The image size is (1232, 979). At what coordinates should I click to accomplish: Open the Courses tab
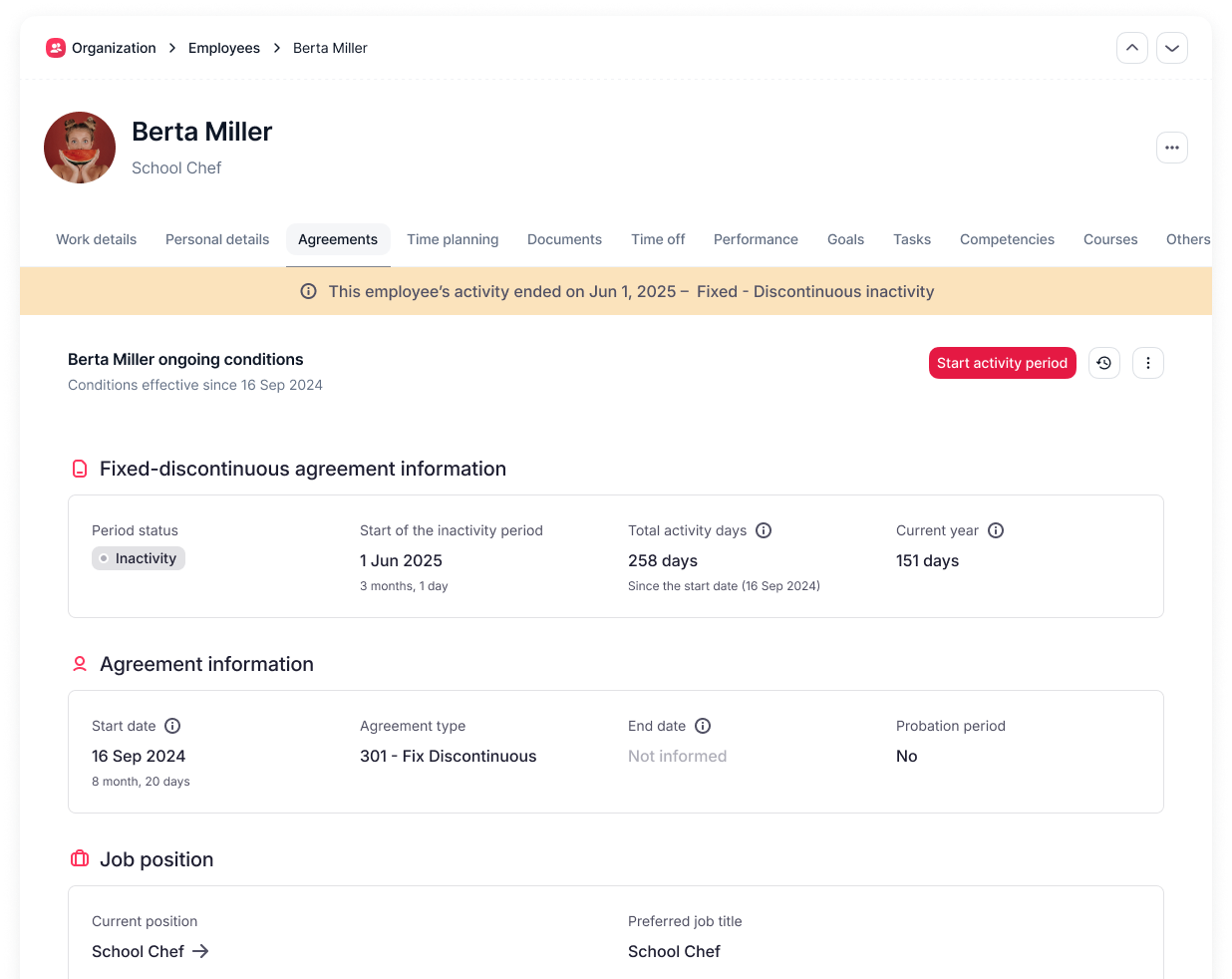click(1110, 239)
